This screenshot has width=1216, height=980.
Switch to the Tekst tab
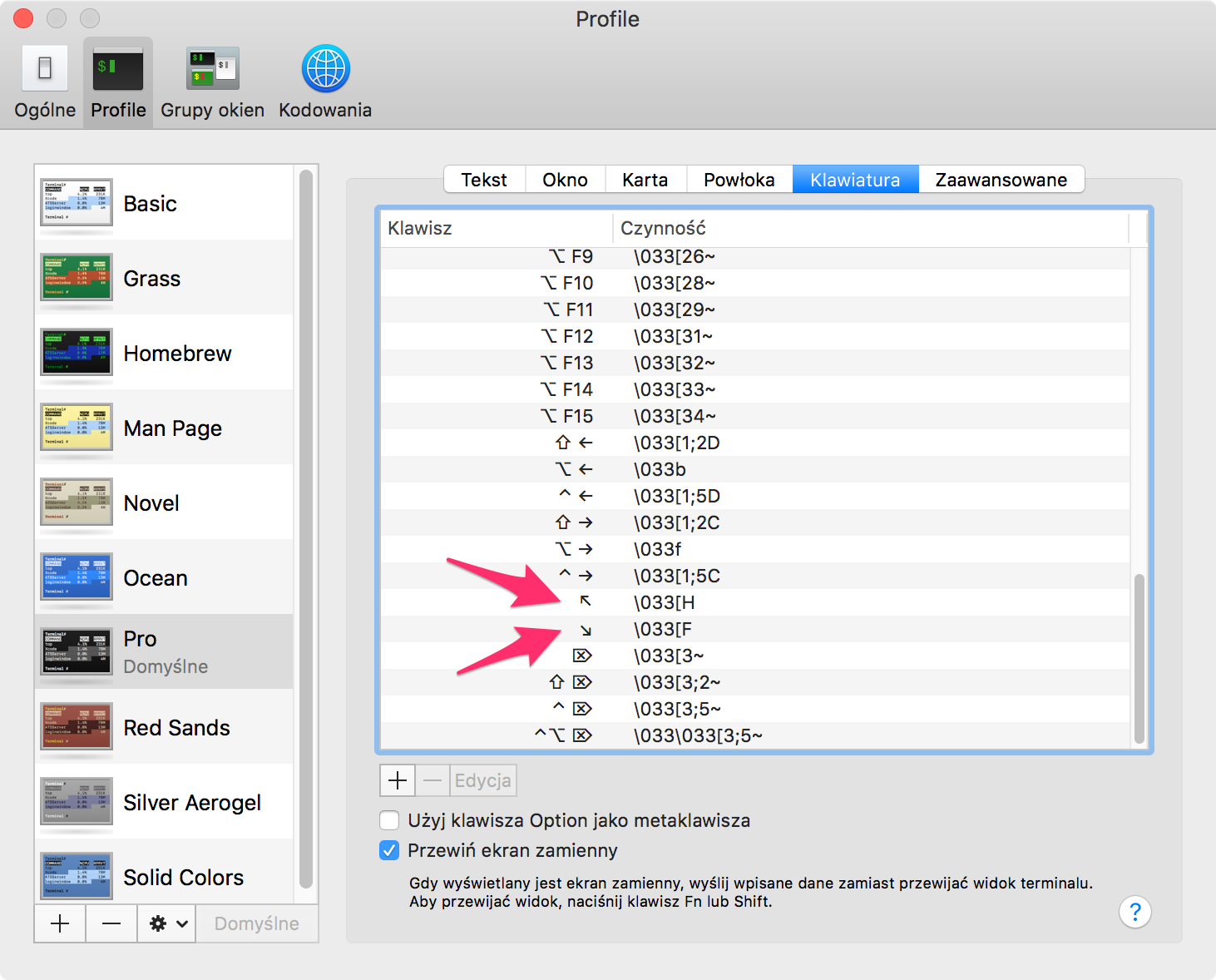[484, 180]
